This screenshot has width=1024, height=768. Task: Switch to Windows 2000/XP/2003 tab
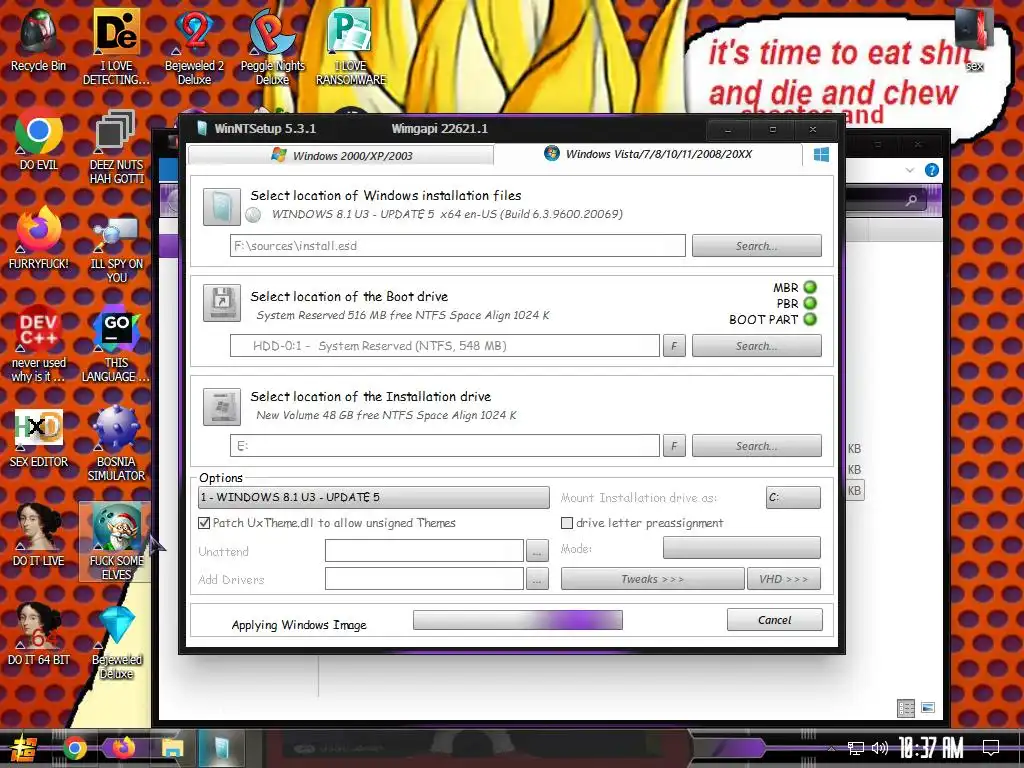point(341,155)
